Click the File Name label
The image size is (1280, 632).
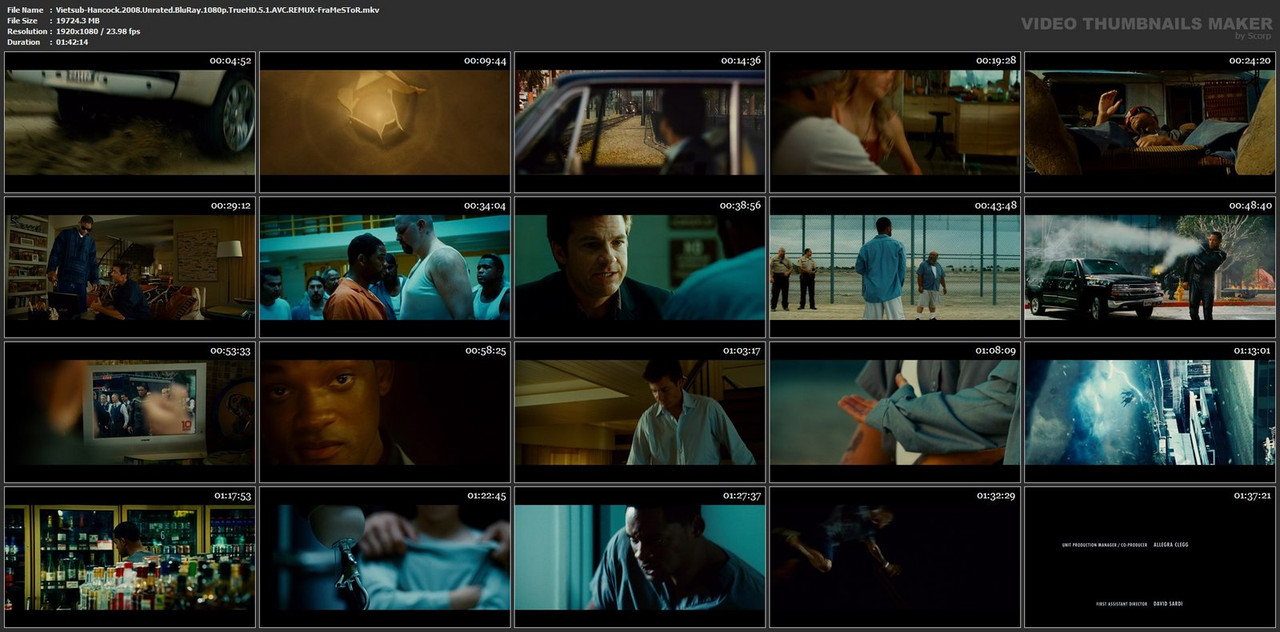(25, 10)
